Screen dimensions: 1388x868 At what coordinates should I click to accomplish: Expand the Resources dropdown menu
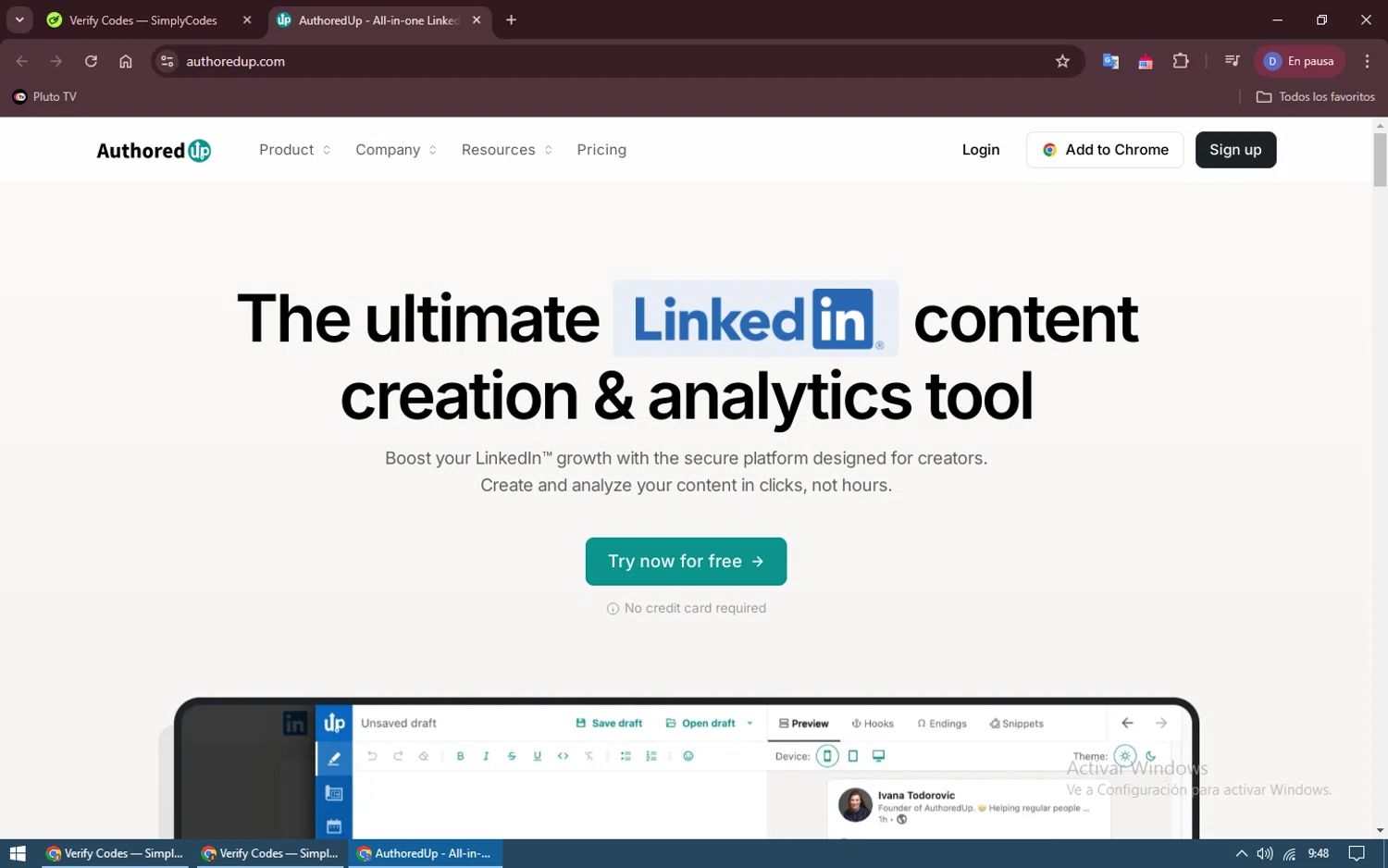(507, 150)
